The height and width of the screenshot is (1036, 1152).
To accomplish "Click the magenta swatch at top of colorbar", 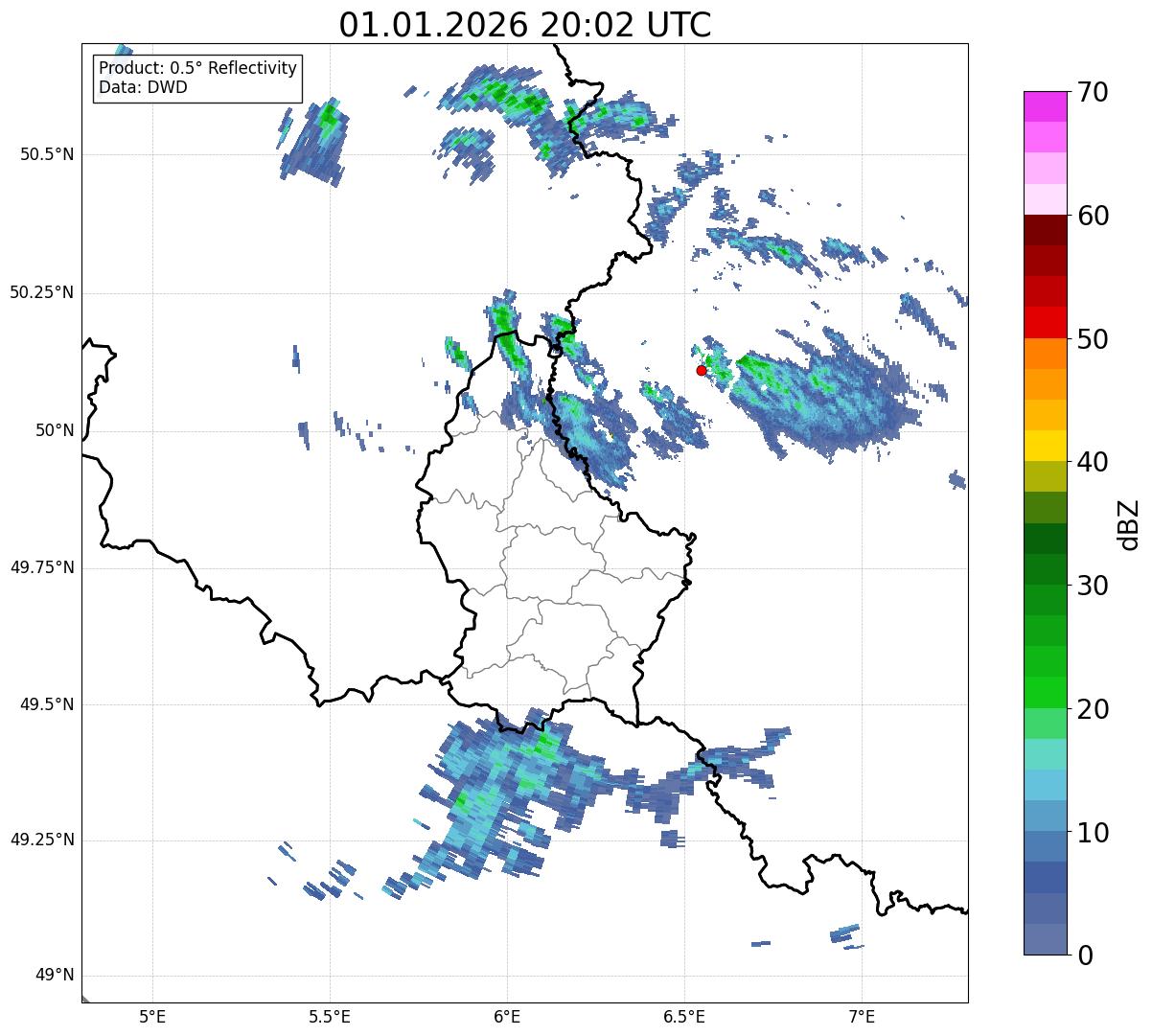I will 1046,106.
